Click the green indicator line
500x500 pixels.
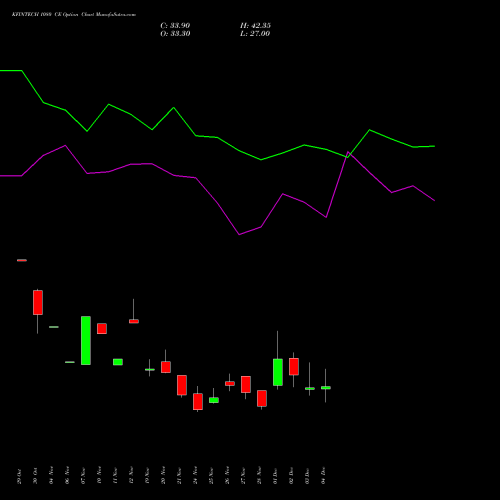click(x=217, y=137)
